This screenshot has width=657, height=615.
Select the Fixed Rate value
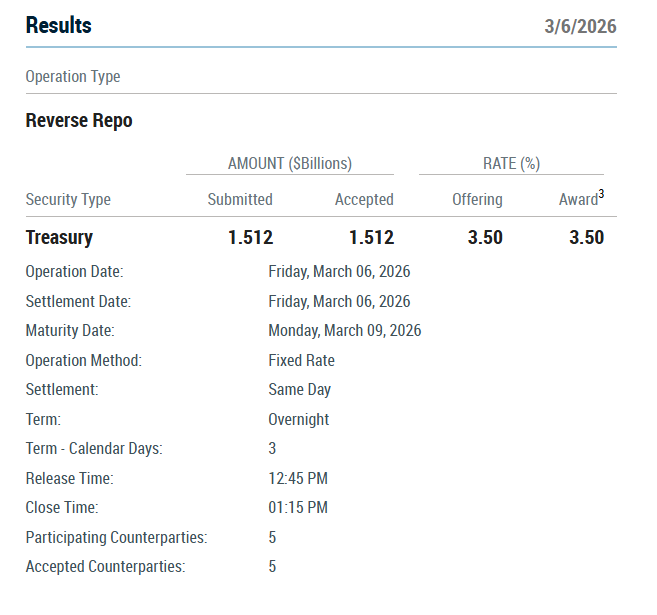[302, 361]
